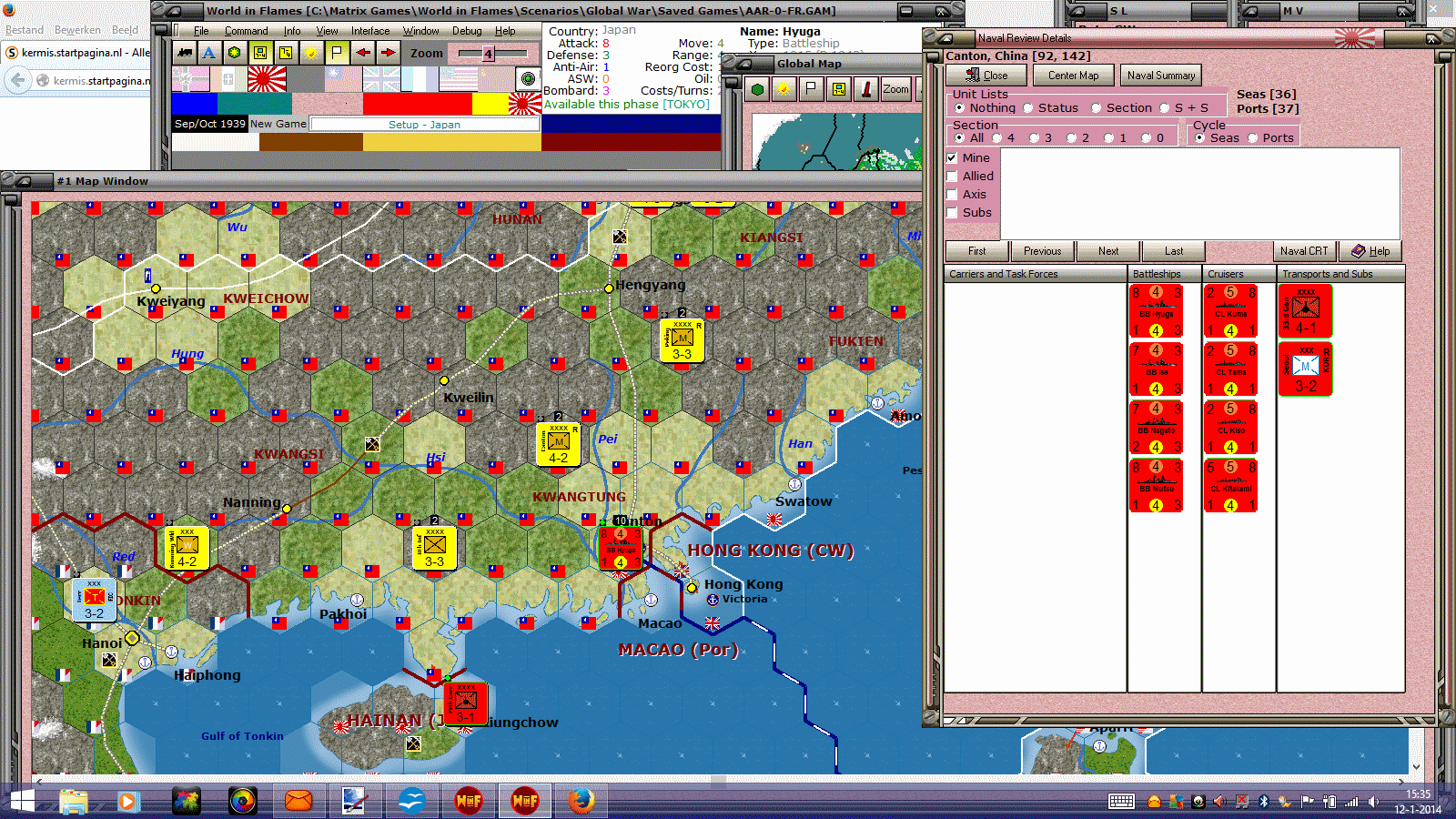Click the Setup - Japan phase field
Viewport: 1456px width, 819px height.
[x=425, y=125]
